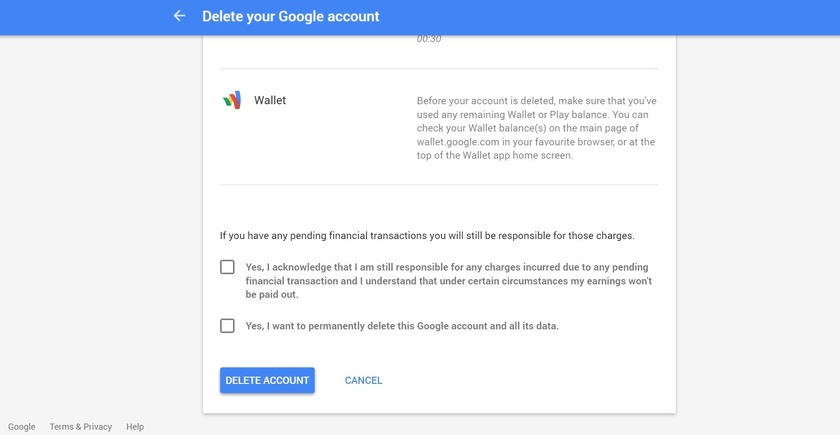Click the "permanently delete this Google account" label text

402,326
